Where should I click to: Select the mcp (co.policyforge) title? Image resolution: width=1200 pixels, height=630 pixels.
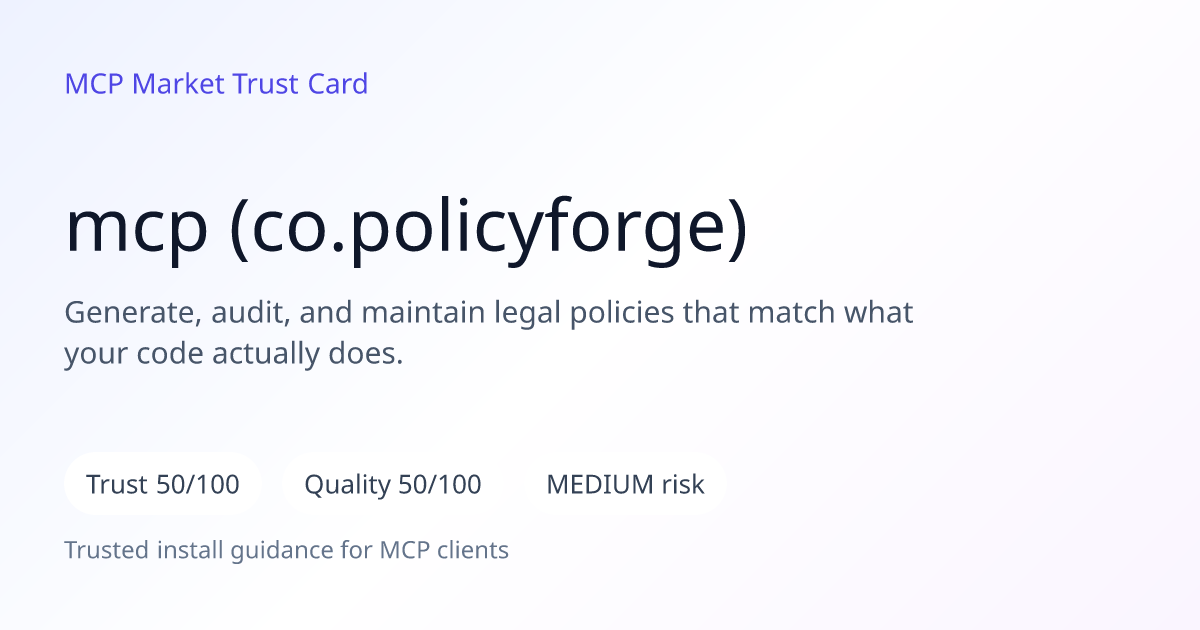(x=407, y=230)
